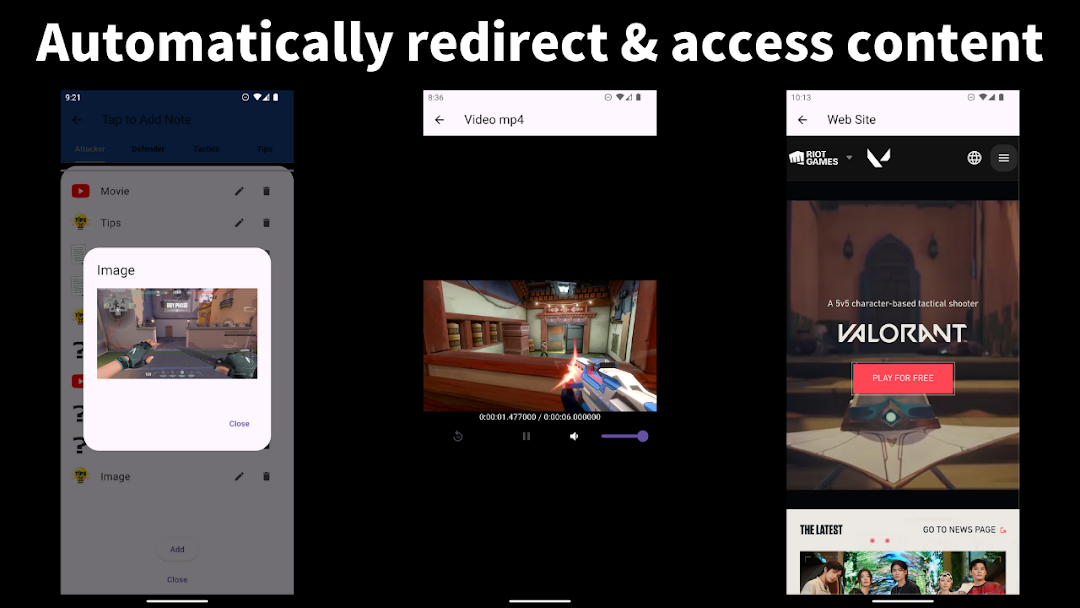Screen dimensions: 1080x608
Task: Open the Image row tips icon
Action: (81, 476)
